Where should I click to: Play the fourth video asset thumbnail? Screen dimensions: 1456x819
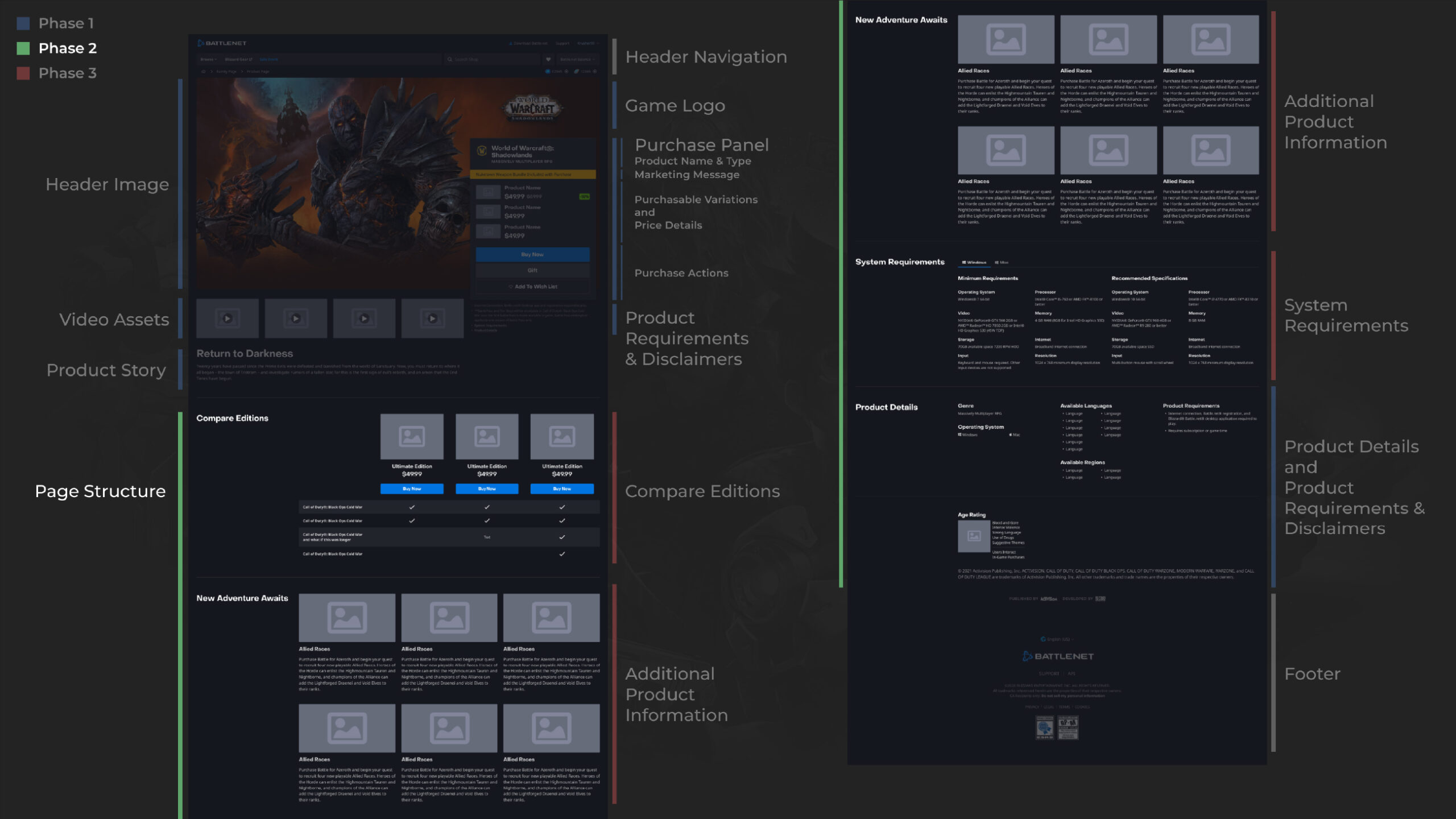(432, 318)
